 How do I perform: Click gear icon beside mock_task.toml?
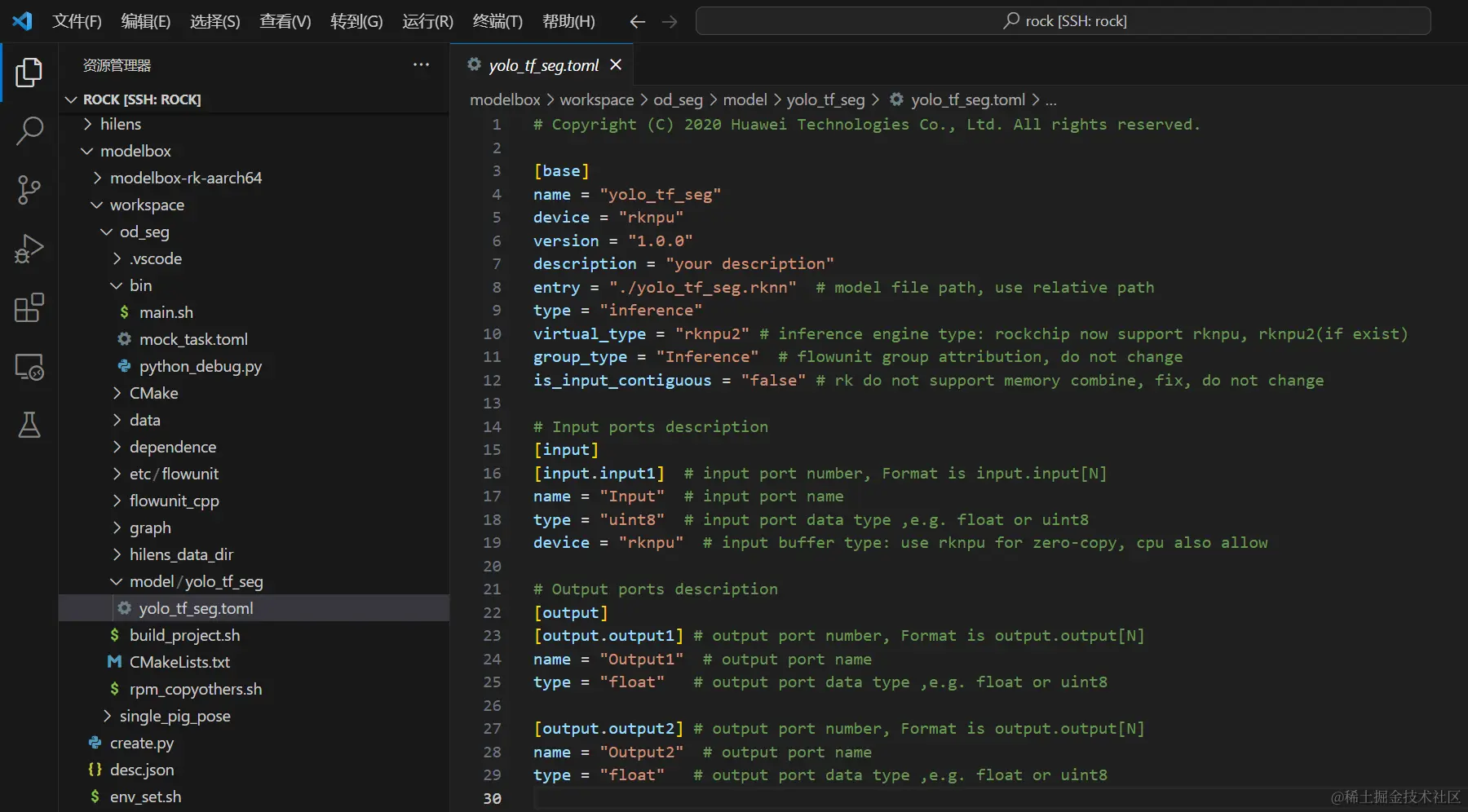pos(124,339)
